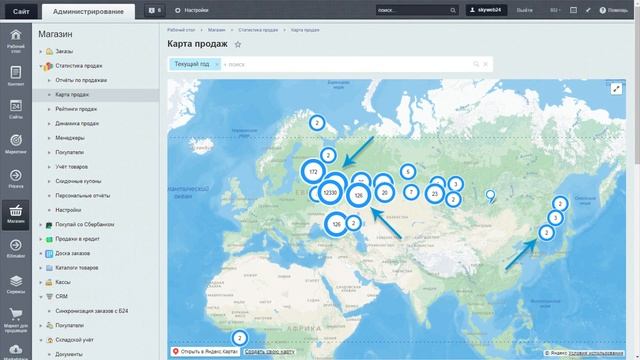Screen dimensions: 640x360
Task: Open Менеджеры statistics item
Action: point(70,138)
